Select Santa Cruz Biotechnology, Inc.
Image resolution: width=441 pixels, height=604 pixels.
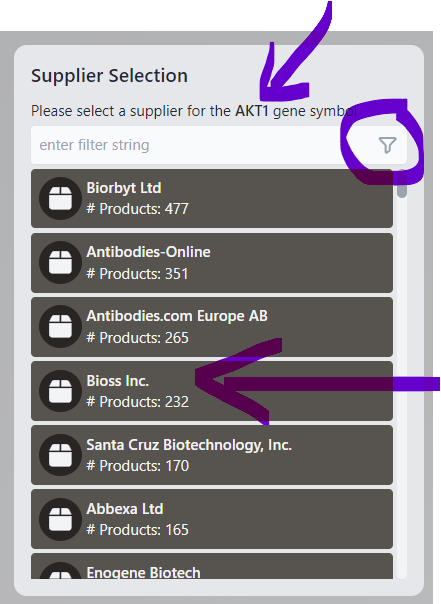tap(212, 455)
